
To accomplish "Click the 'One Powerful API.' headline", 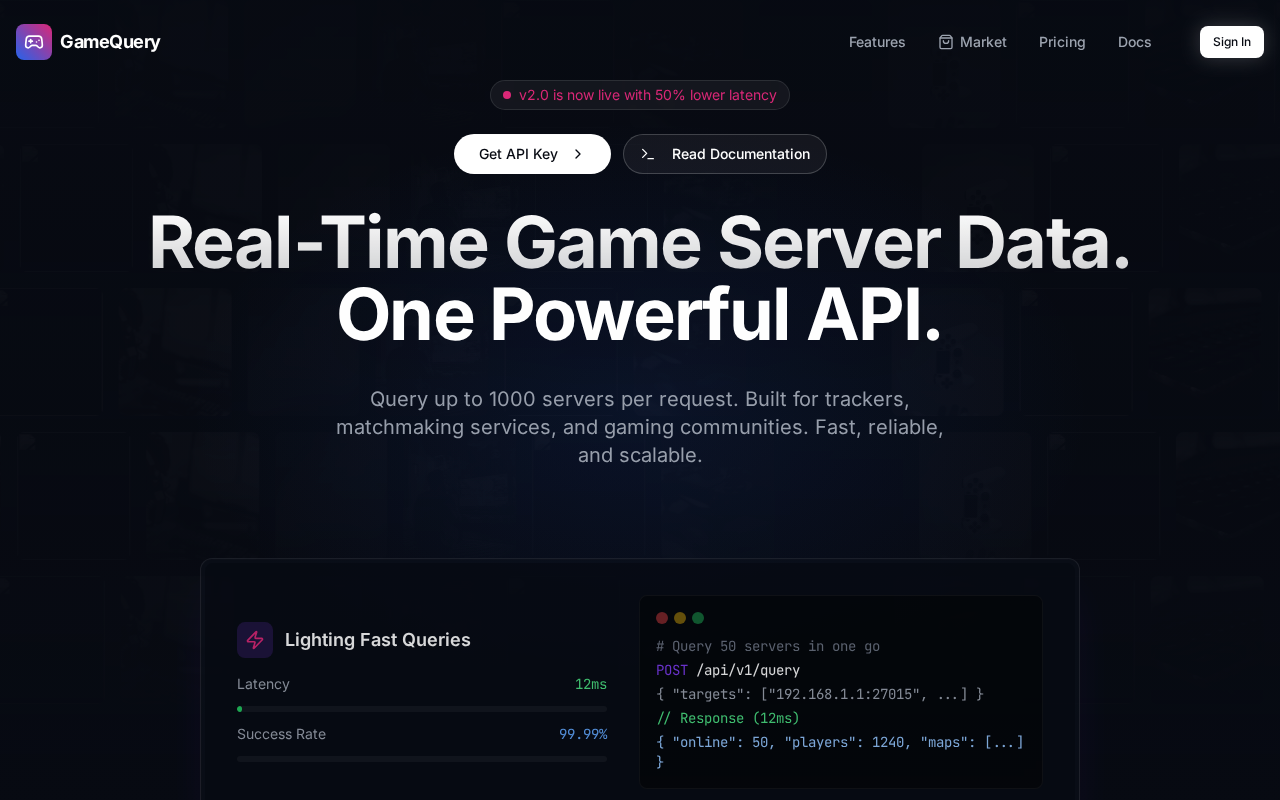I will 640,315.
